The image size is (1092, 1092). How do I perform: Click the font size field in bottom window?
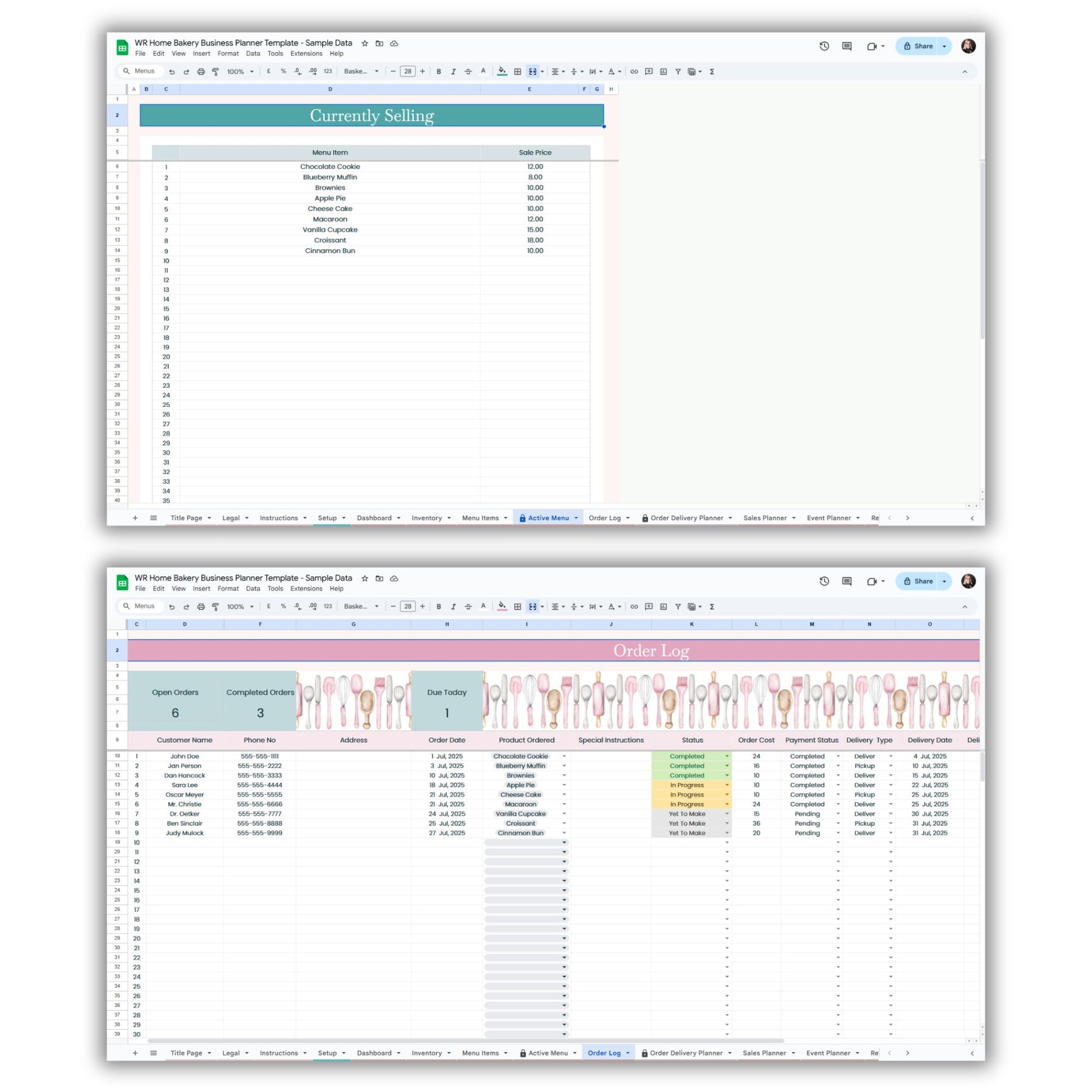click(407, 607)
